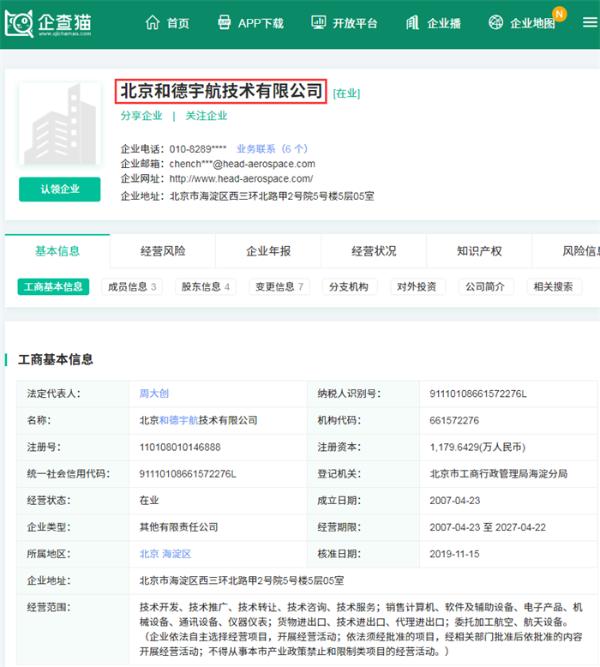Click the company title 北京和德宇航技术有限公司
Viewport: 600px width, 667px height.
click(x=221, y=91)
